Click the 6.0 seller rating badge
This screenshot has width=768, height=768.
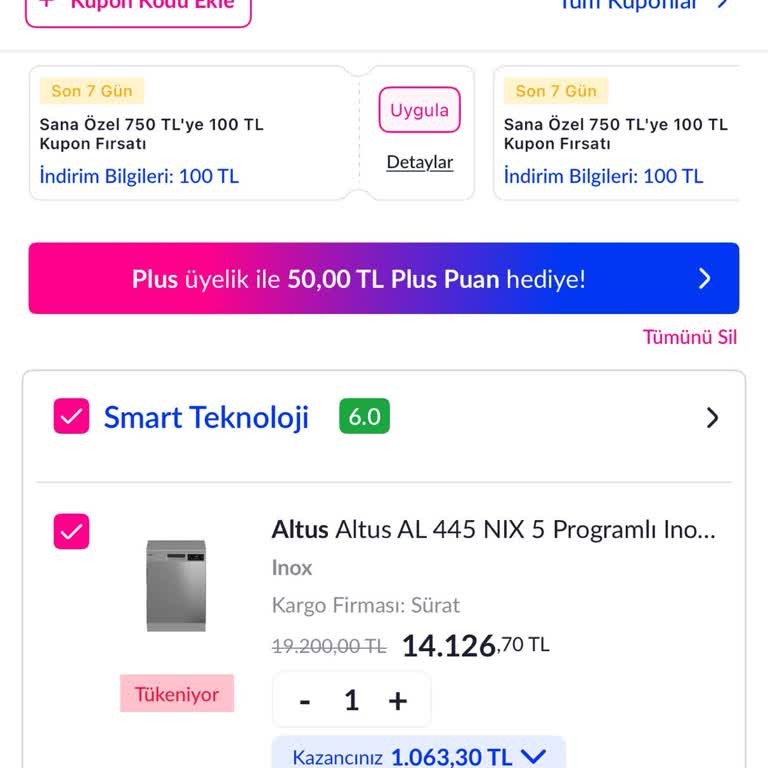point(364,416)
